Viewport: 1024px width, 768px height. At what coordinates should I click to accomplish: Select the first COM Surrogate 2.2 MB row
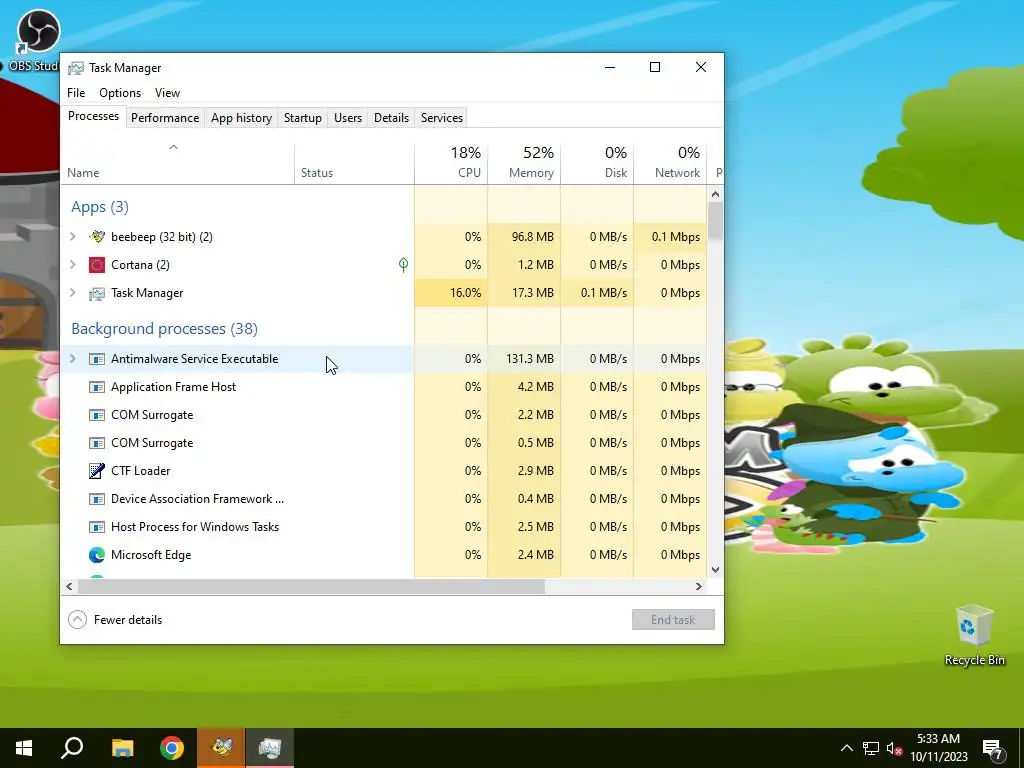pyautogui.click(x=384, y=415)
